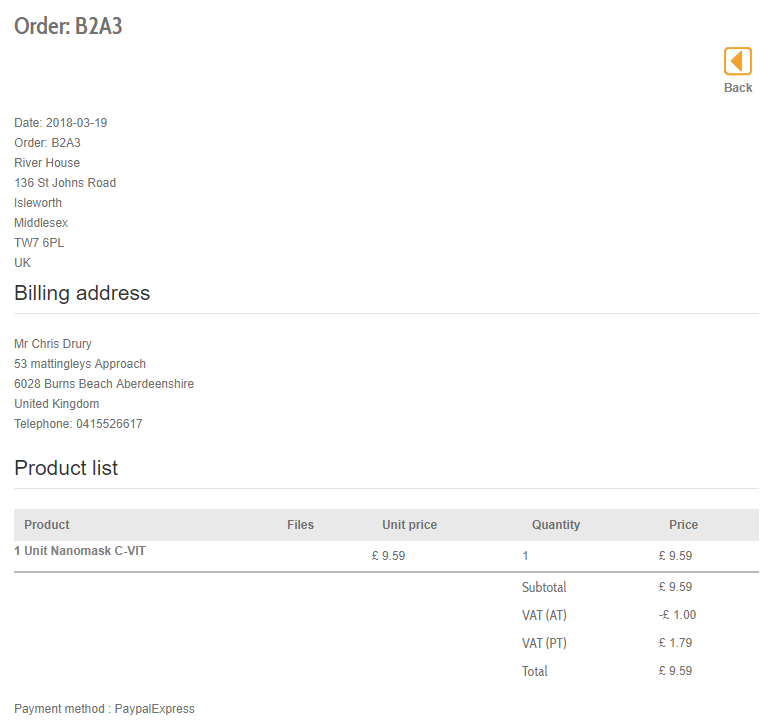Click the Product column header
The width and height of the screenshot is (770, 726).
[47, 525]
